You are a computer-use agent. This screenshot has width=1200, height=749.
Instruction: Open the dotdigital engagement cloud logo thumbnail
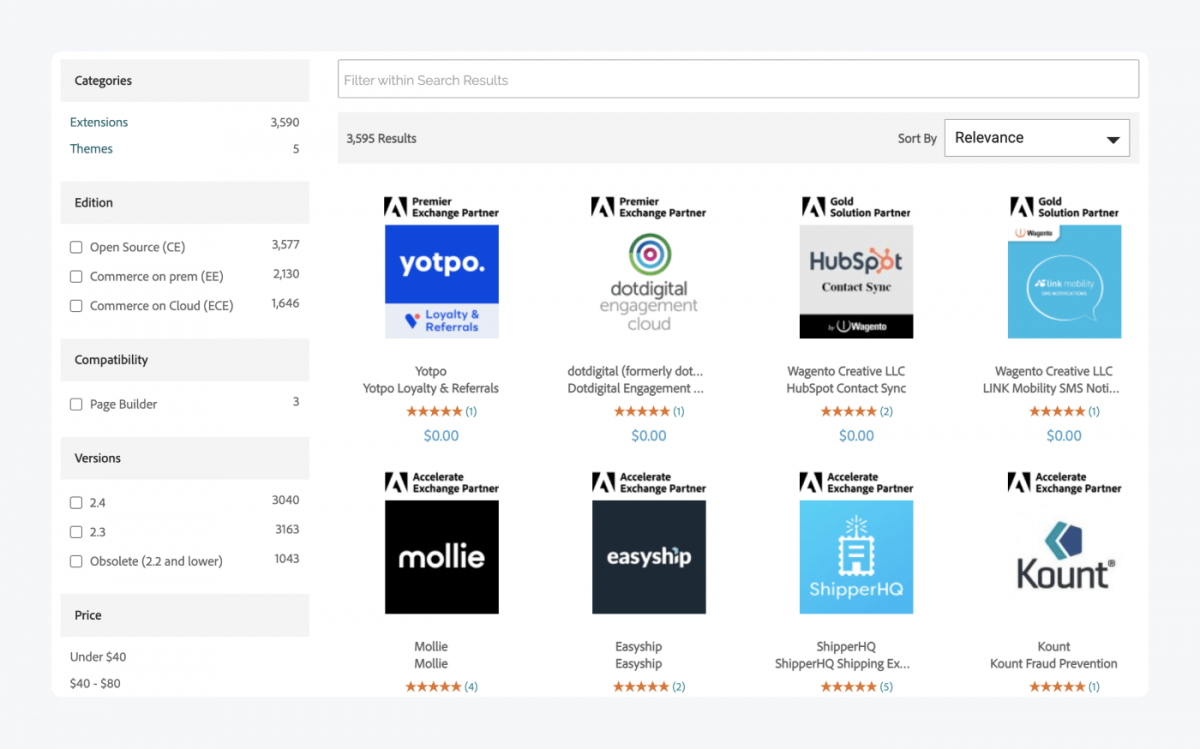click(x=649, y=281)
